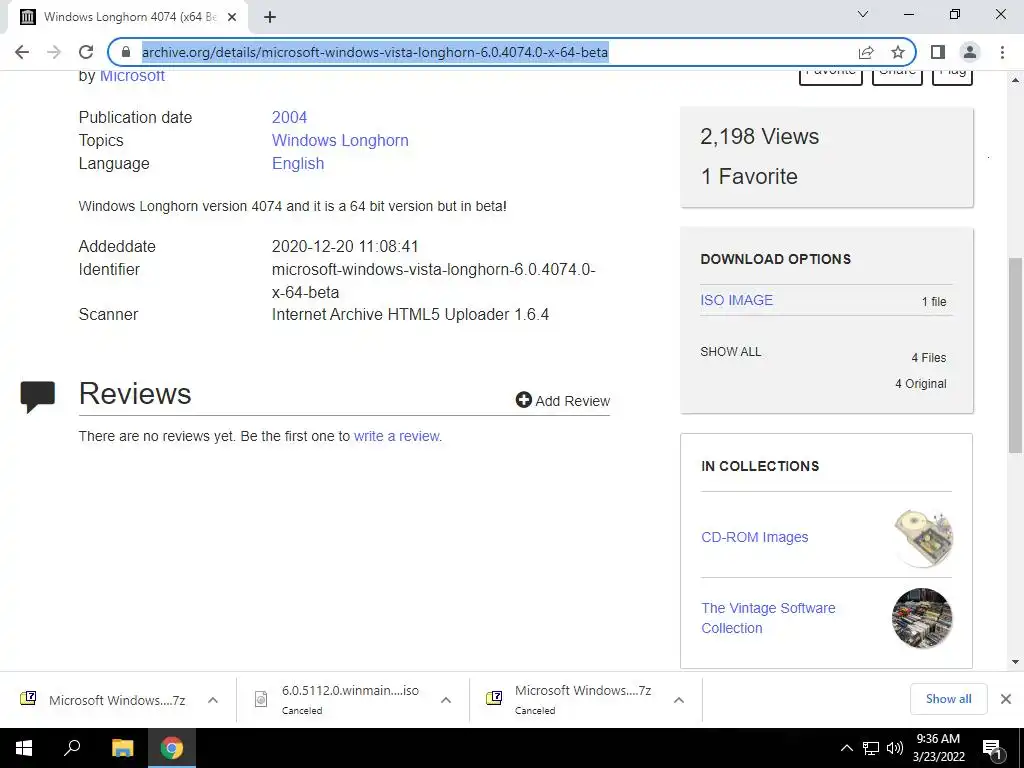Share this page using the address bar share icon

(866, 52)
